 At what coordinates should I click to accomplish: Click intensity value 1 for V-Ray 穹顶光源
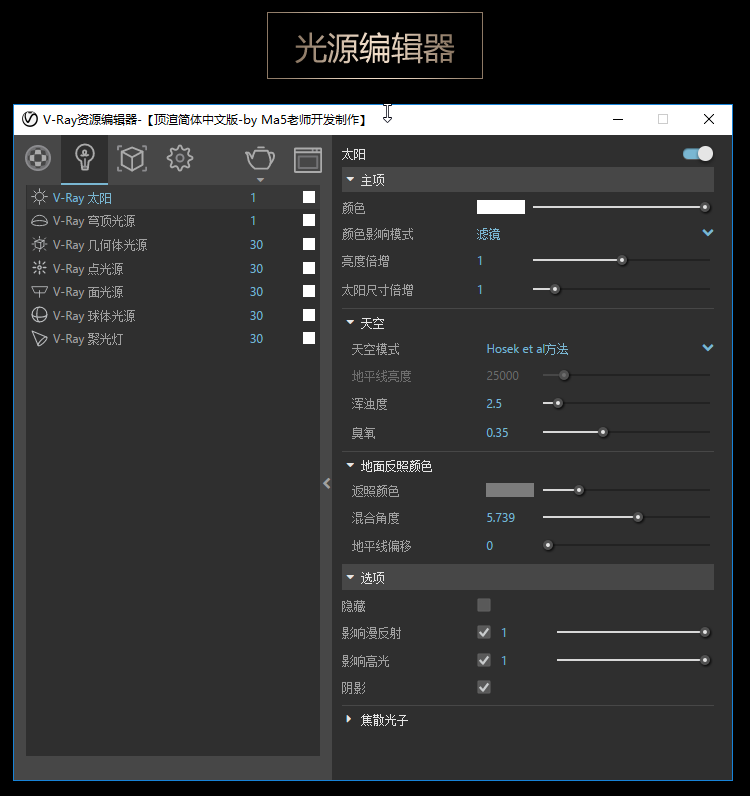(253, 221)
